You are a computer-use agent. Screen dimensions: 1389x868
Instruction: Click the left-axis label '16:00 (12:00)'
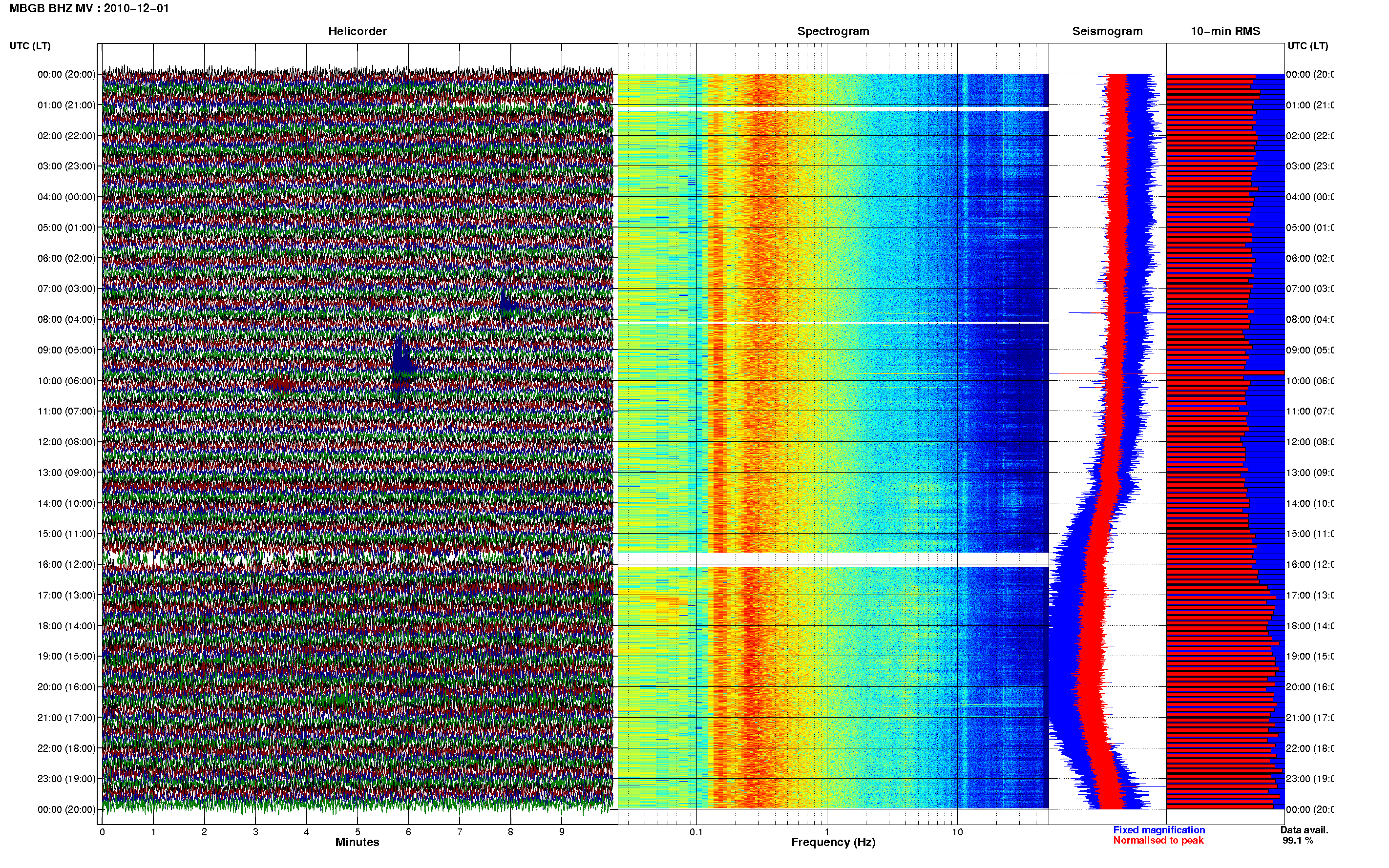[66, 564]
